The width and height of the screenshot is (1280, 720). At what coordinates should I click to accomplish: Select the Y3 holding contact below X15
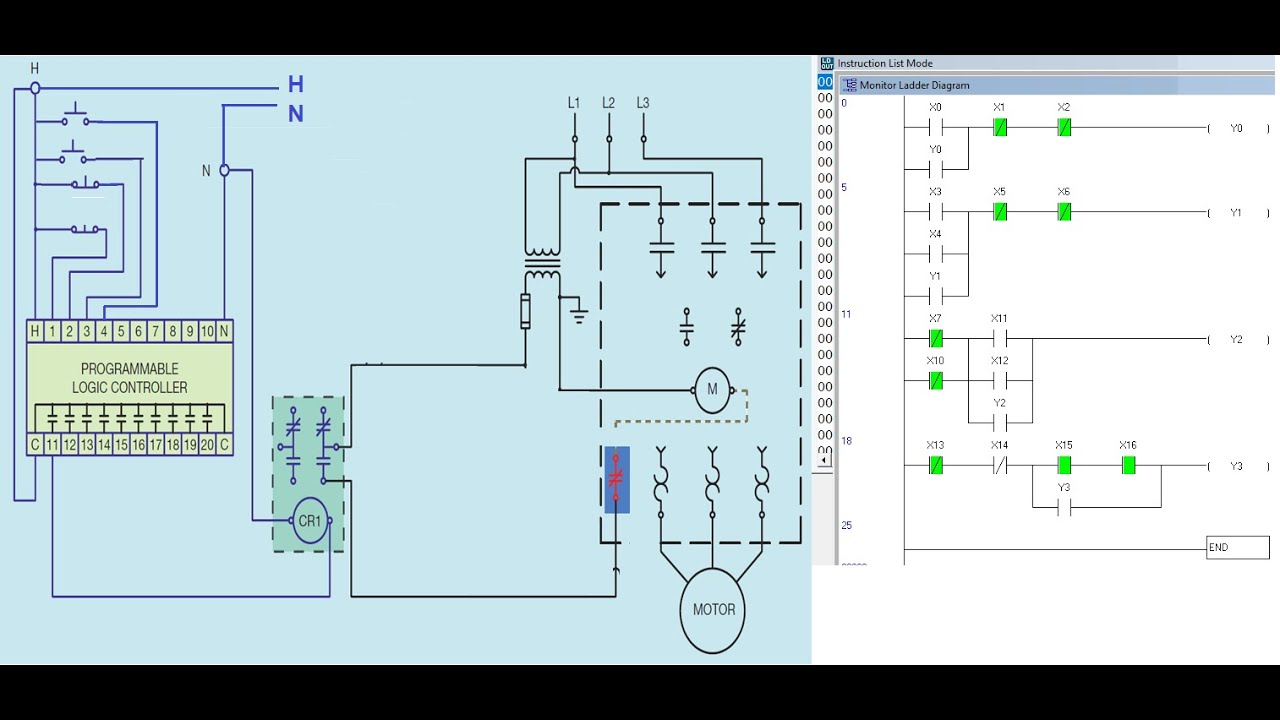(1064, 507)
